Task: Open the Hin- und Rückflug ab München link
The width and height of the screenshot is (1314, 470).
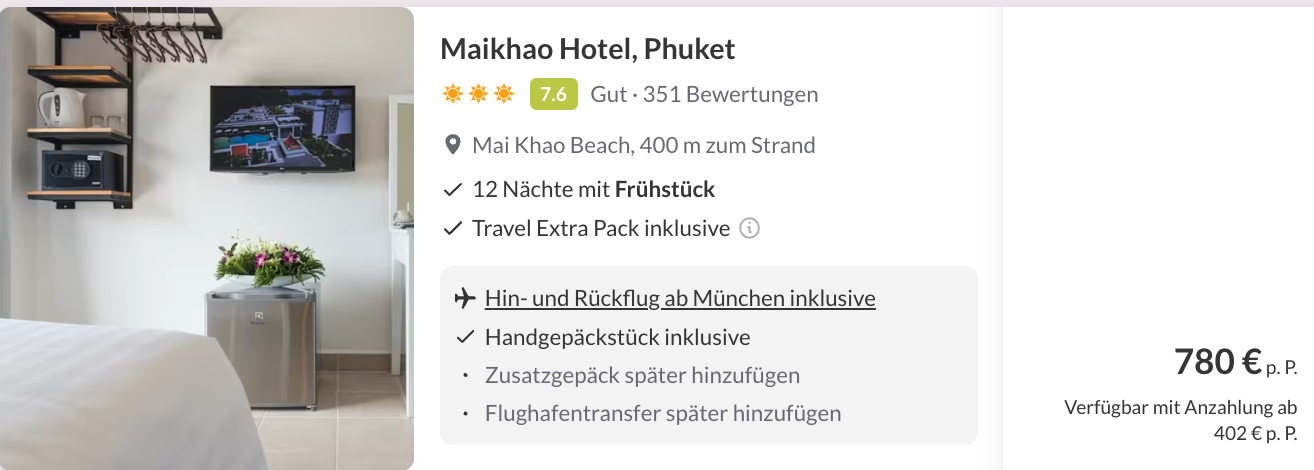Action: [680, 298]
